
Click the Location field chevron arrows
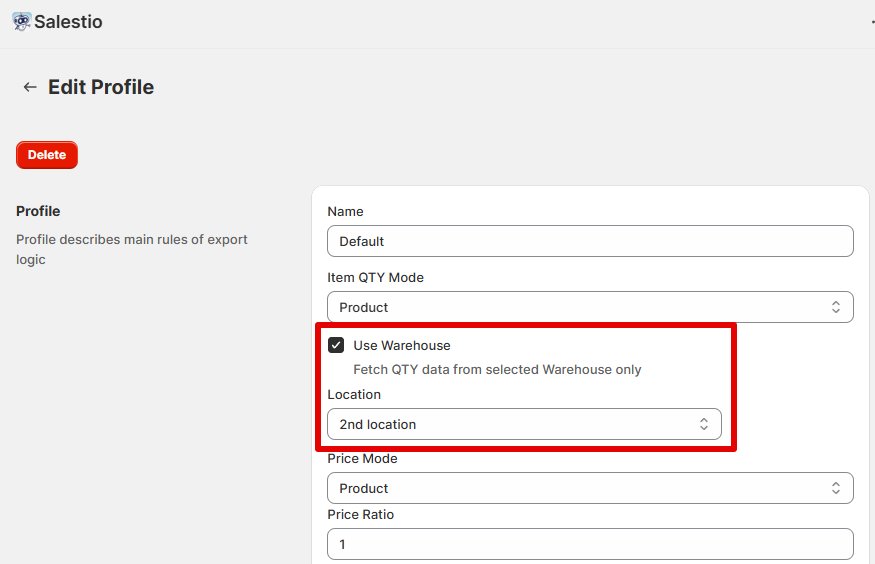click(x=704, y=424)
